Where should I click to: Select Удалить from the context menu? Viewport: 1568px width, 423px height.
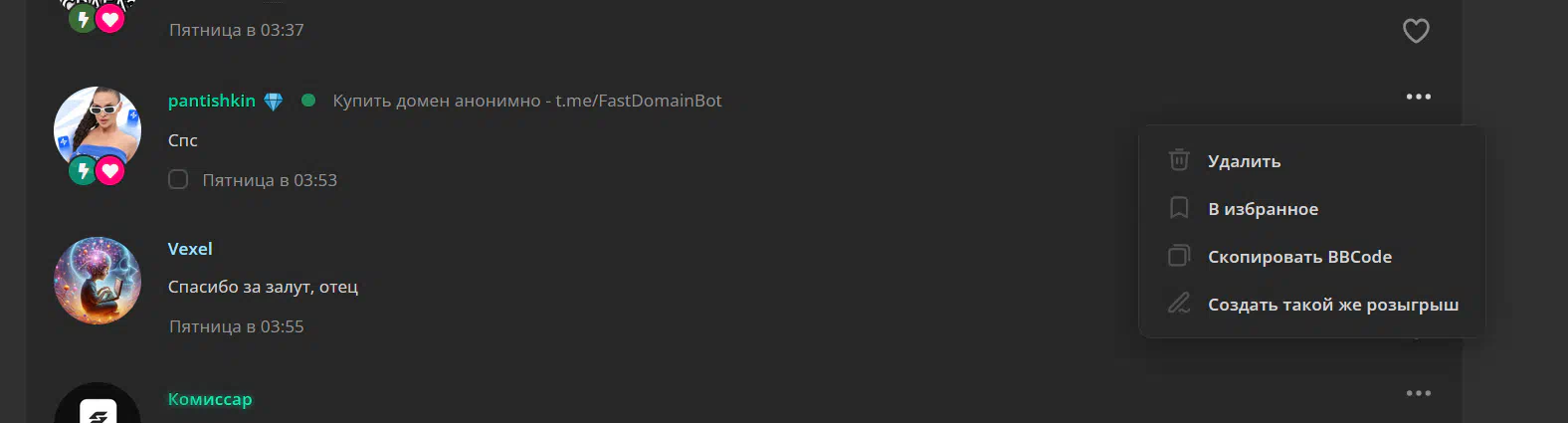[x=1312, y=161]
